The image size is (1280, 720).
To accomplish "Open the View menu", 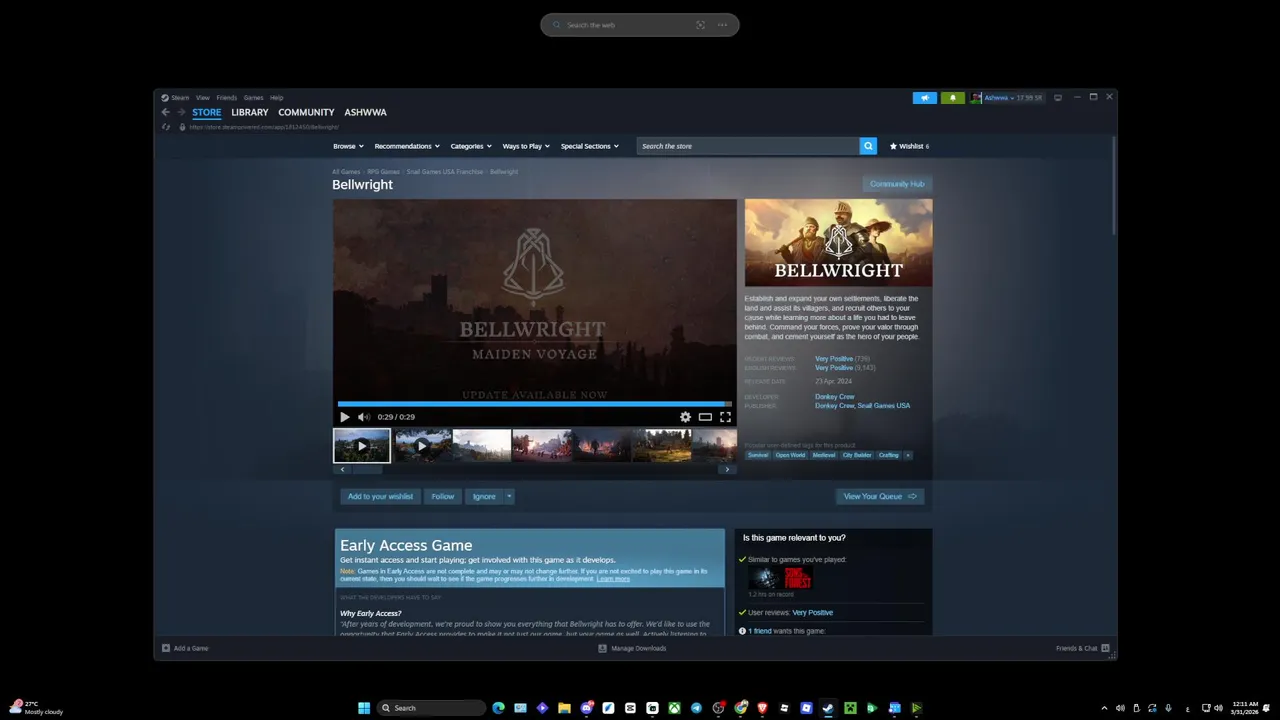I will 203,98.
